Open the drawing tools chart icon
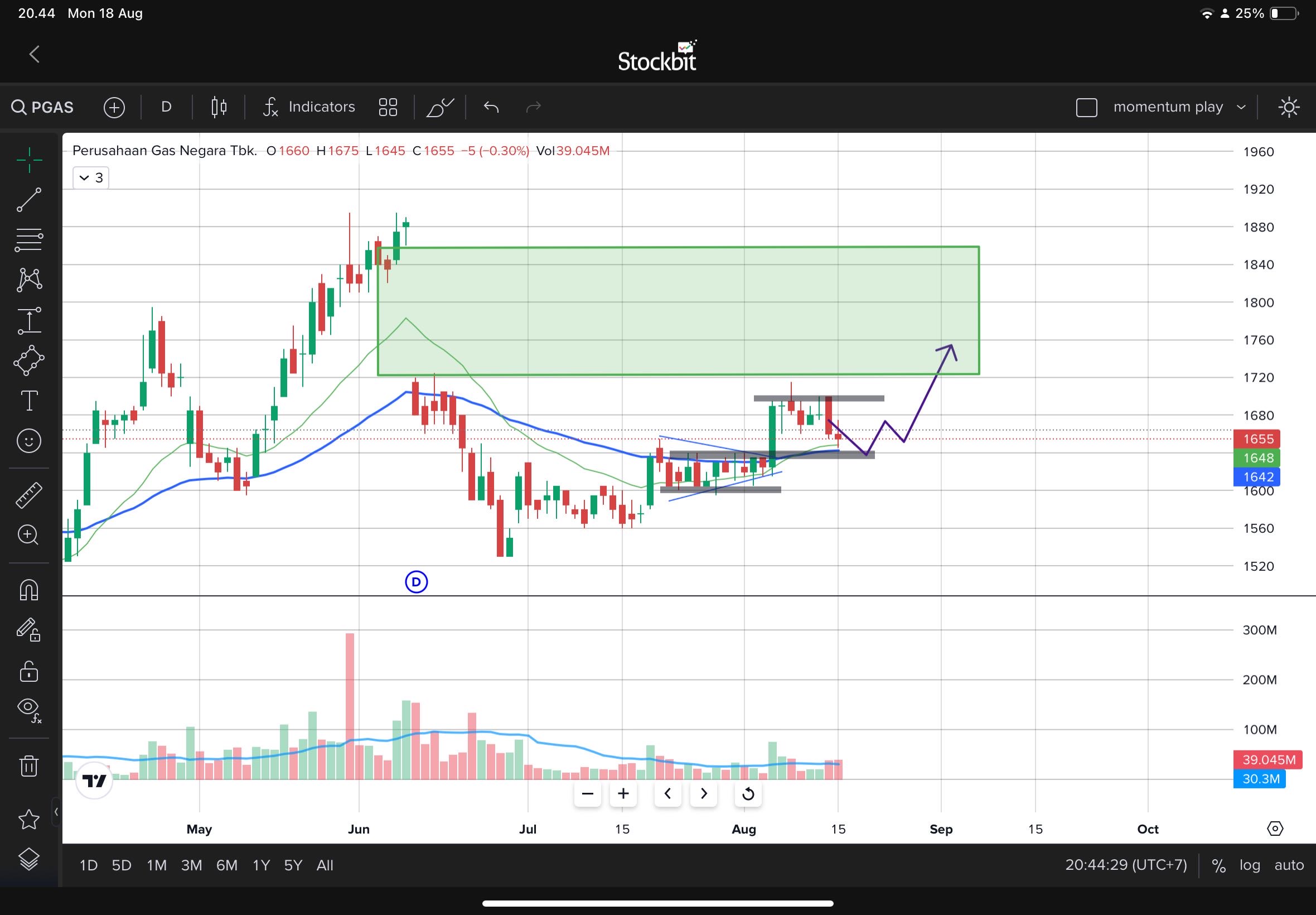1316x915 pixels. tap(440, 107)
